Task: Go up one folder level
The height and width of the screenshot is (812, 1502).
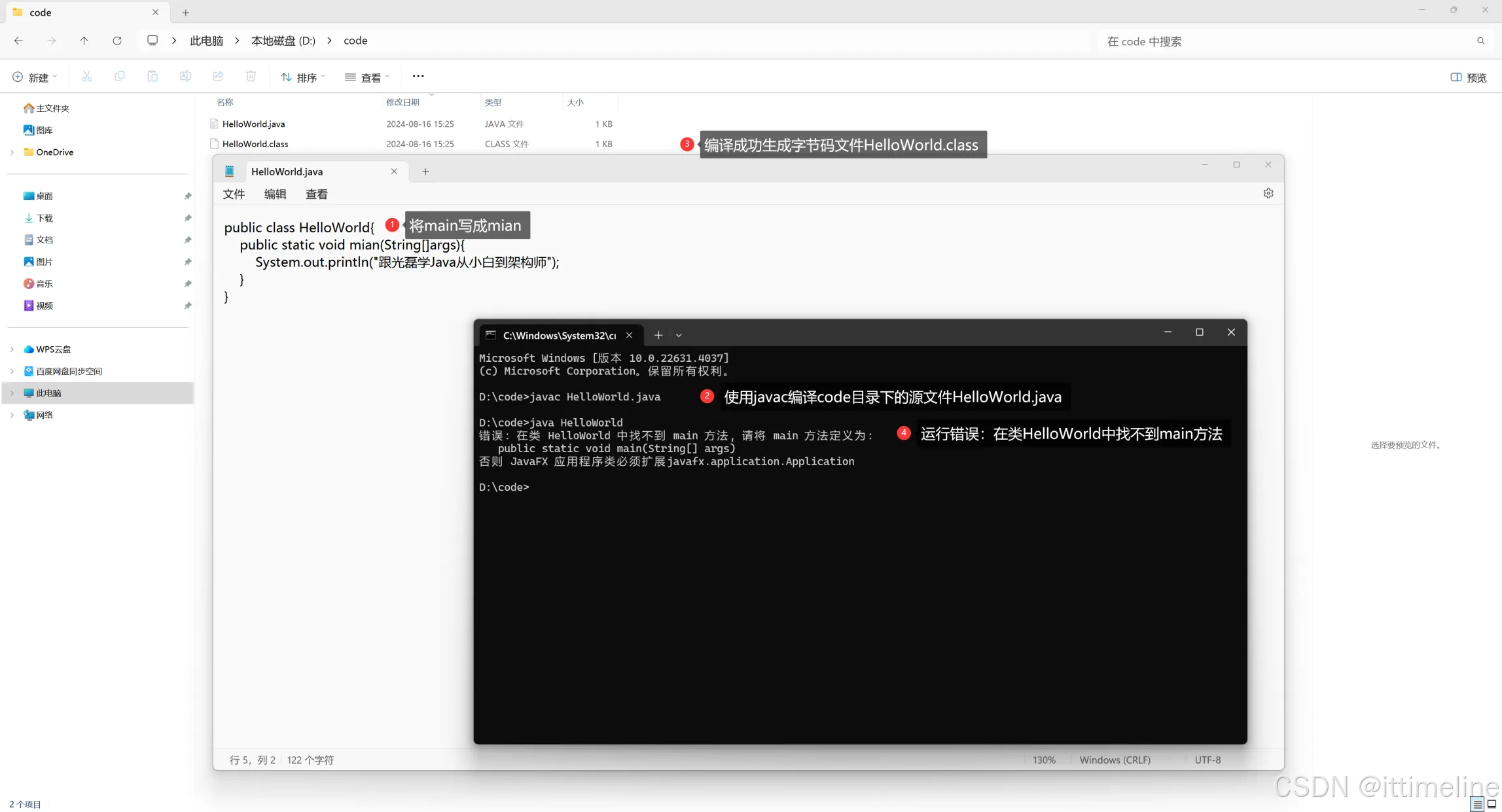Action: coord(84,41)
